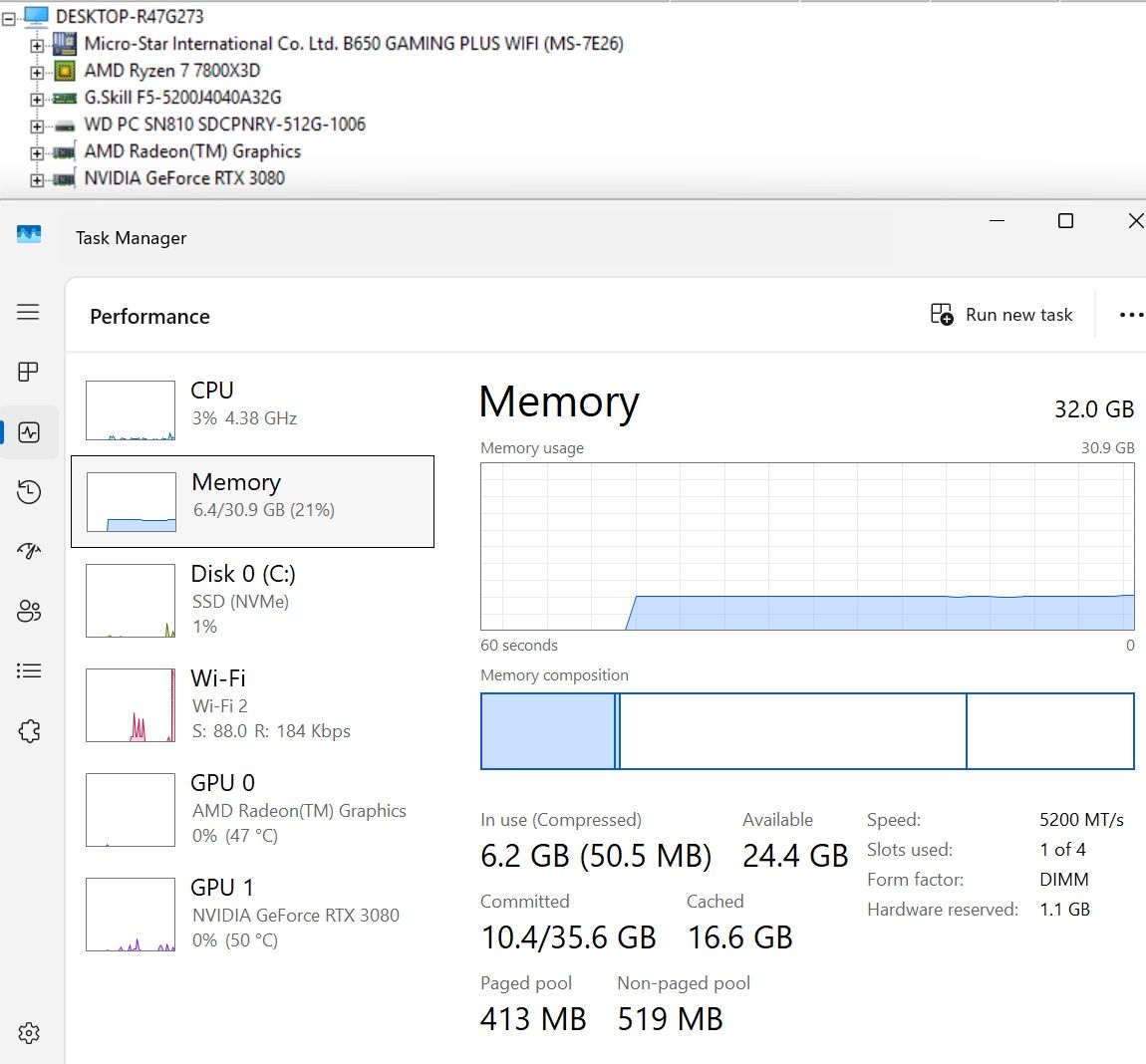Image resolution: width=1146 pixels, height=1064 pixels.
Task: Click the motherboard icon beside Micro-Star
Action: (x=65, y=44)
